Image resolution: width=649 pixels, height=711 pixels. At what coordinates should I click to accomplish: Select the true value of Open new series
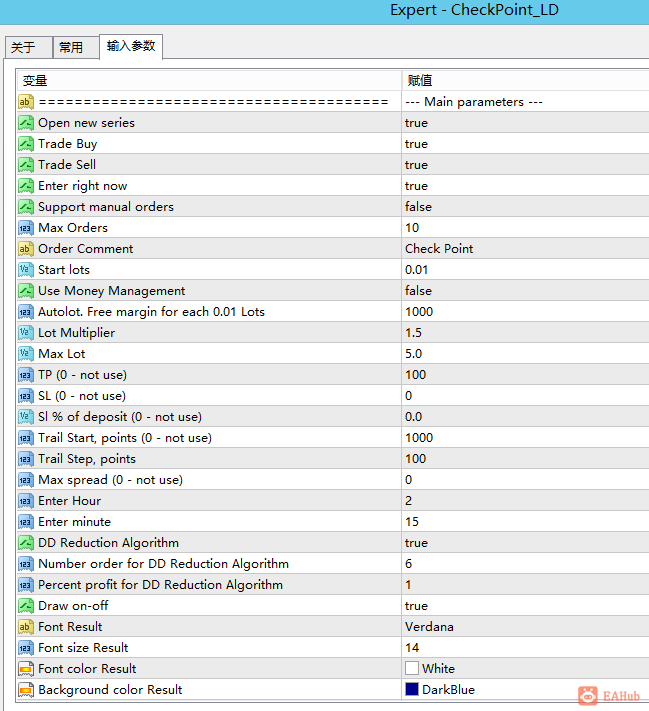pos(416,123)
